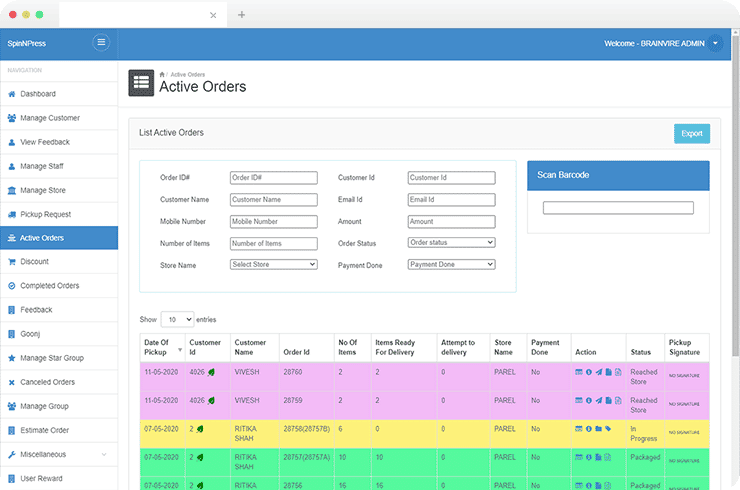Click the Active Orders breadcrumb link
The image size is (740, 490).
click(x=188, y=75)
